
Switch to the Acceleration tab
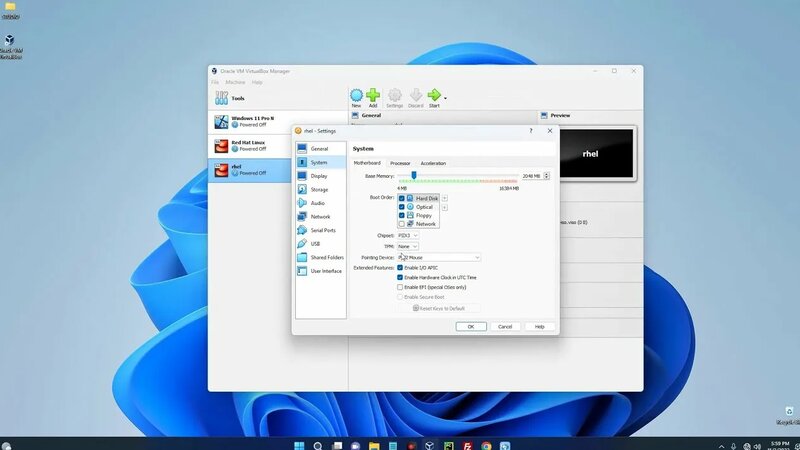[x=433, y=163]
